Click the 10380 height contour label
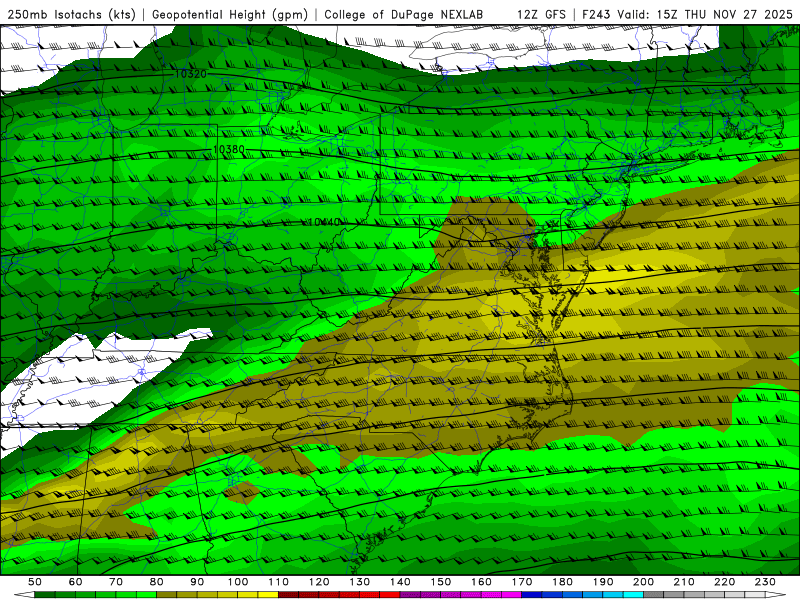 229,149
